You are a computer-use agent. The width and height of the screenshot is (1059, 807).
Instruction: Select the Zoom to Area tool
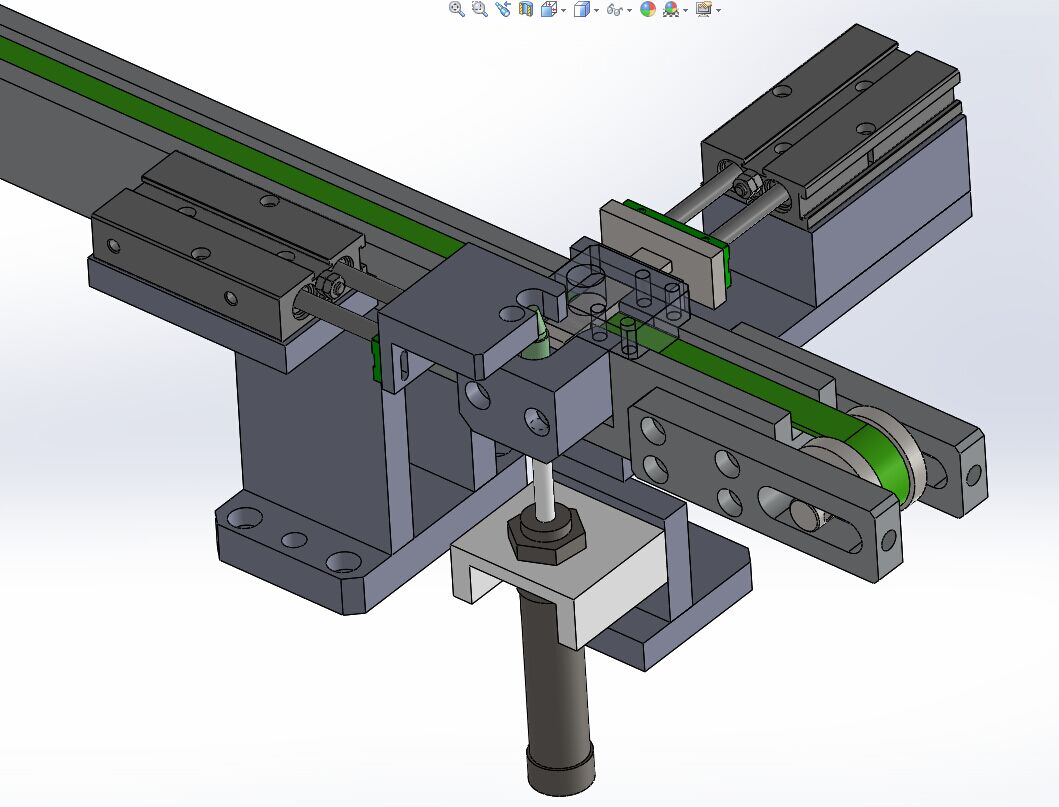click(x=480, y=9)
